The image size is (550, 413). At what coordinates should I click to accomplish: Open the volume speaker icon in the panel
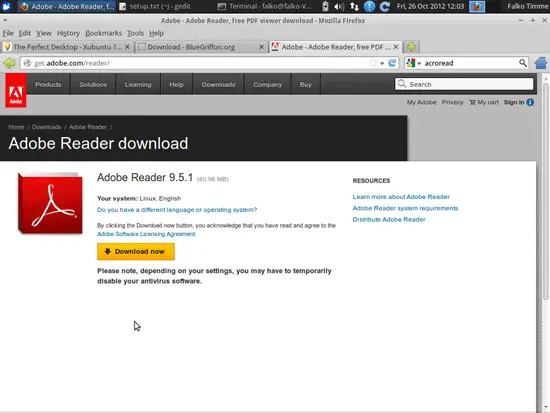pyautogui.click(x=339, y=6)
